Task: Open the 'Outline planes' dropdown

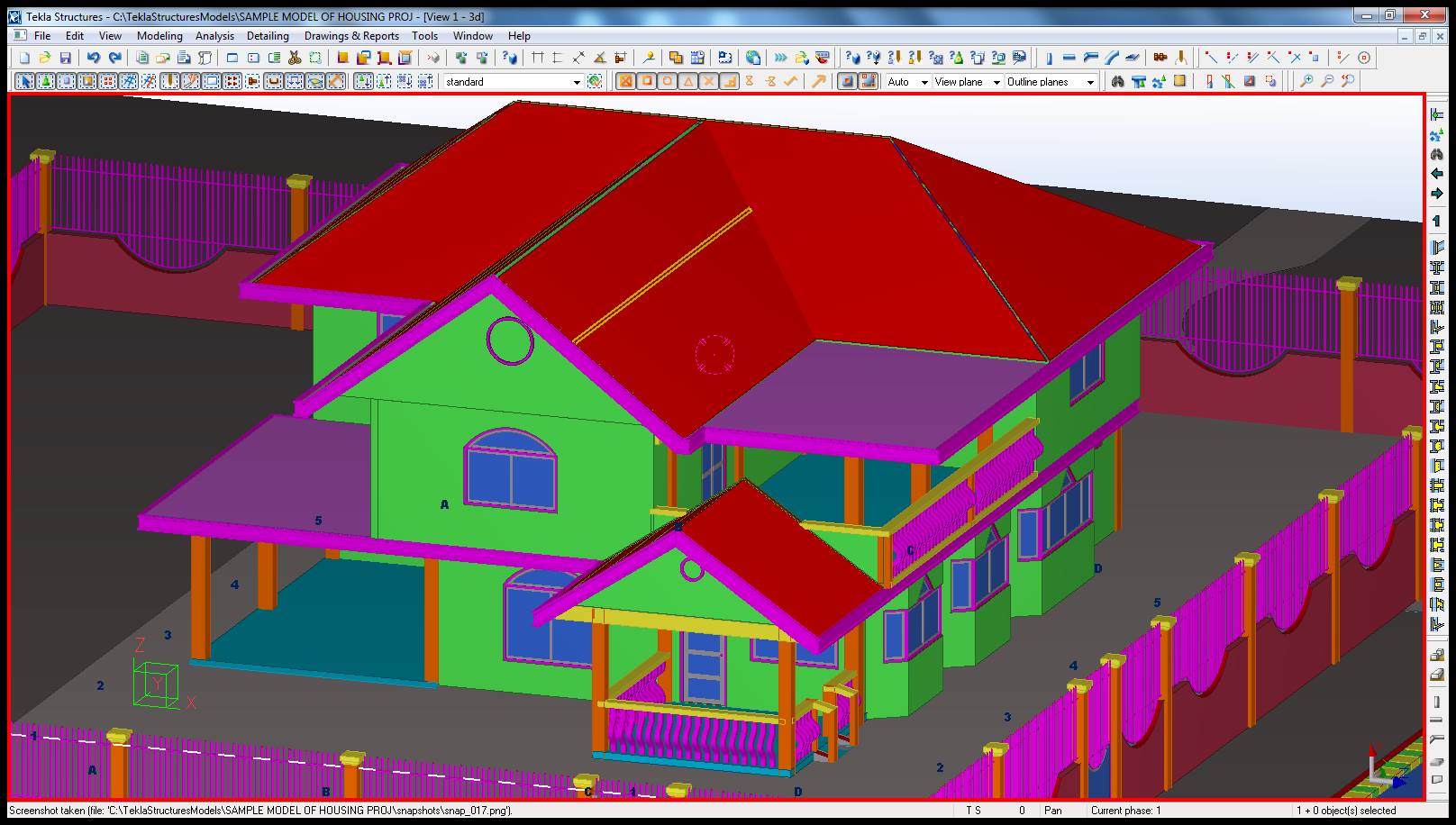Action: [x=1090, y=82]
